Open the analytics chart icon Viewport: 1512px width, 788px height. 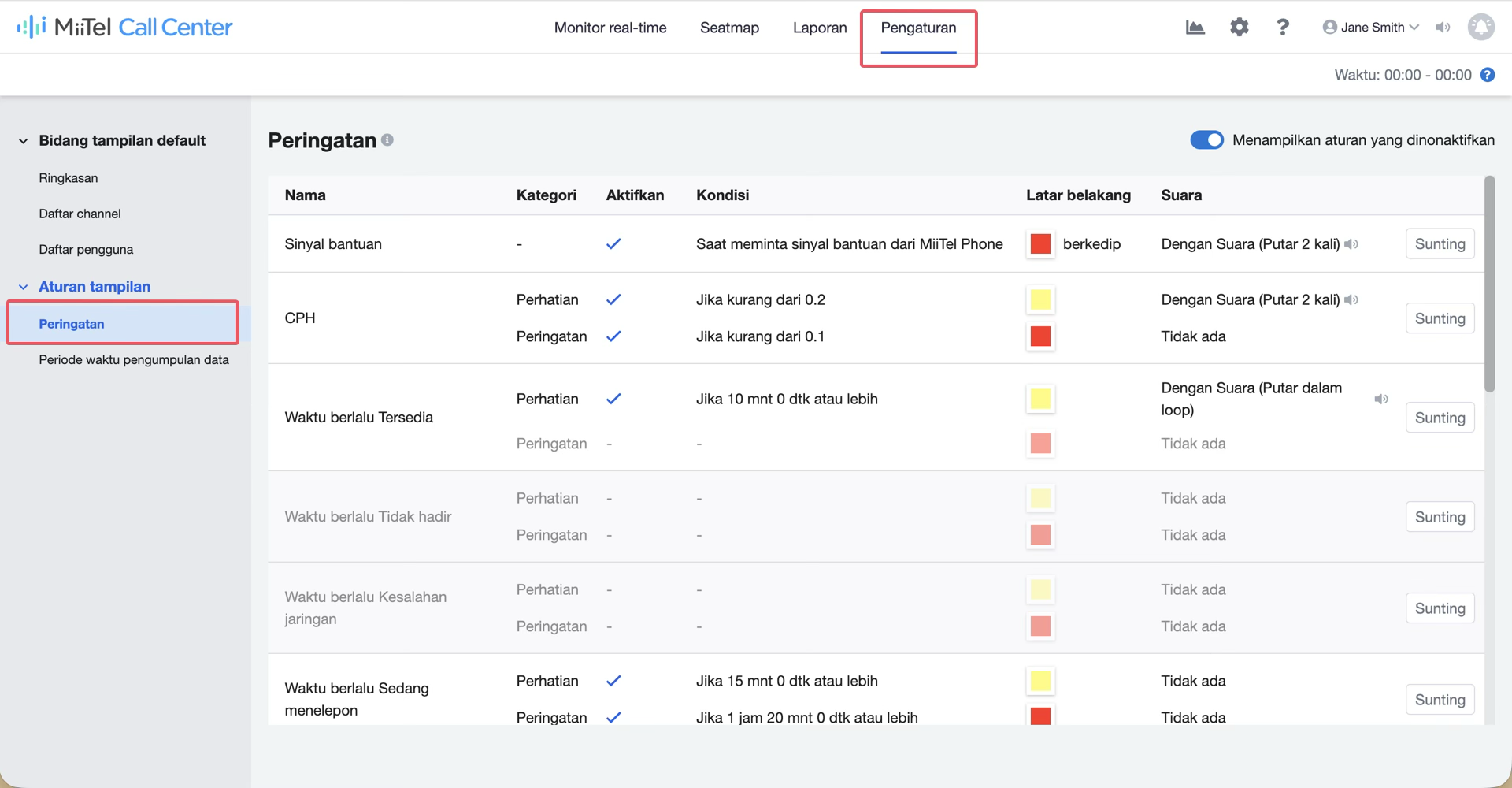click(1195, 28)
